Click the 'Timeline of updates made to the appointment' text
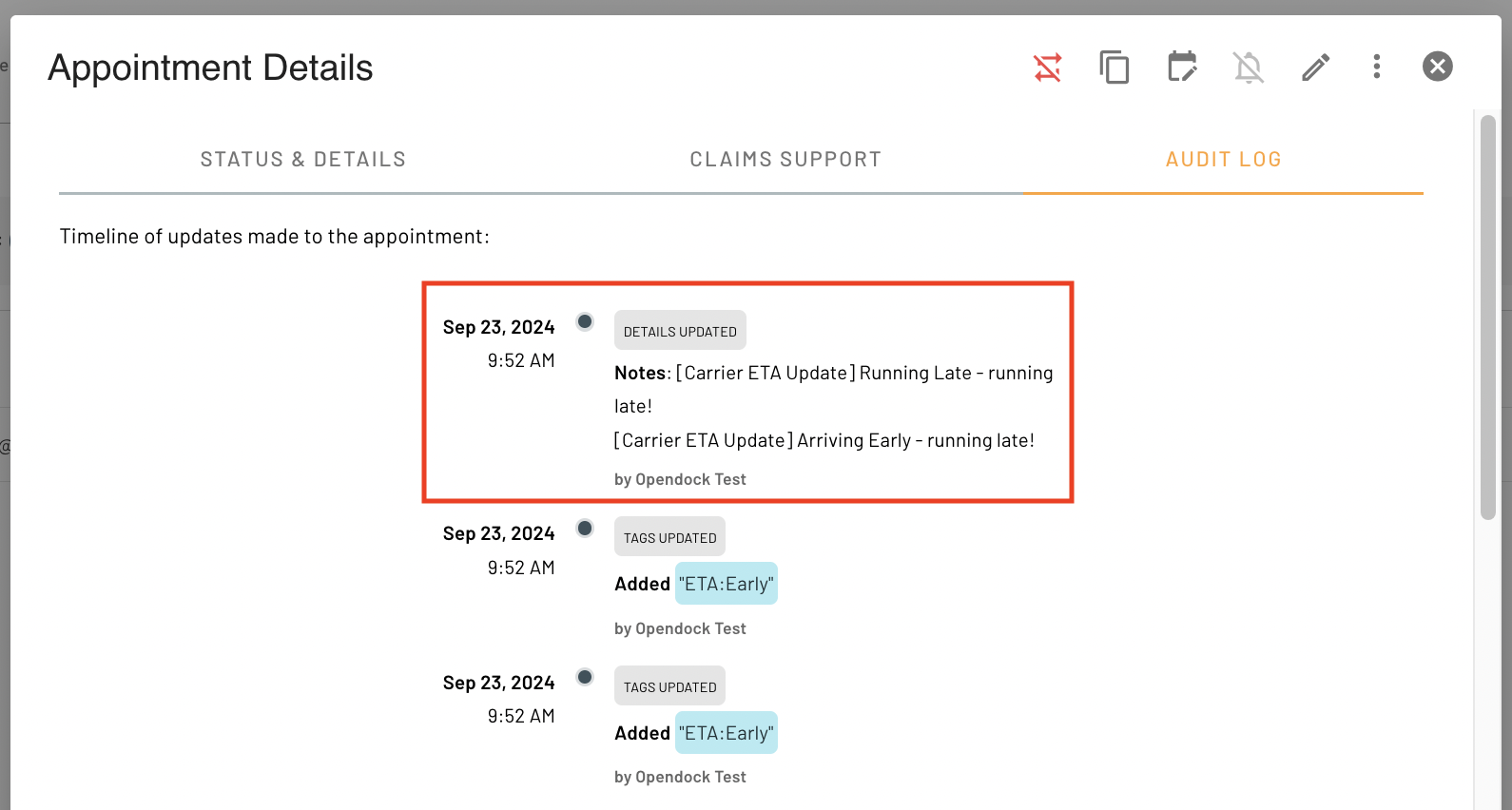This screenshot has height=810, width=1512. (x=275, y=236)
